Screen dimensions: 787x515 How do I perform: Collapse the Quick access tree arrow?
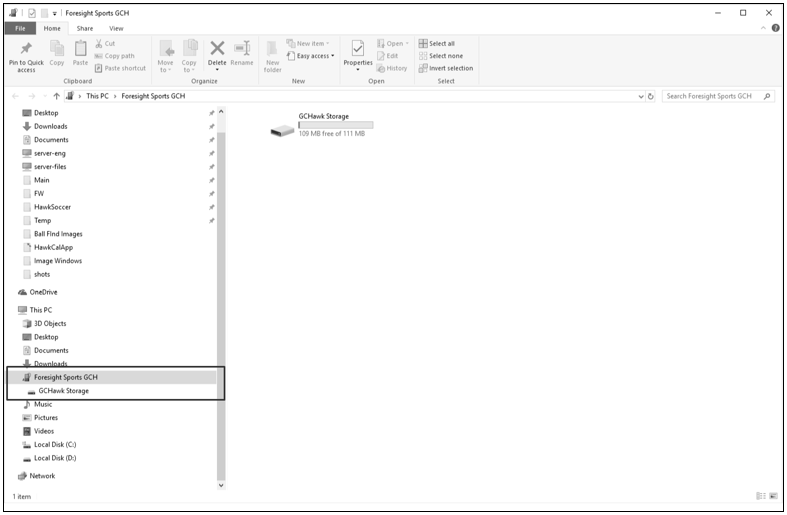[x=220, y=110]
